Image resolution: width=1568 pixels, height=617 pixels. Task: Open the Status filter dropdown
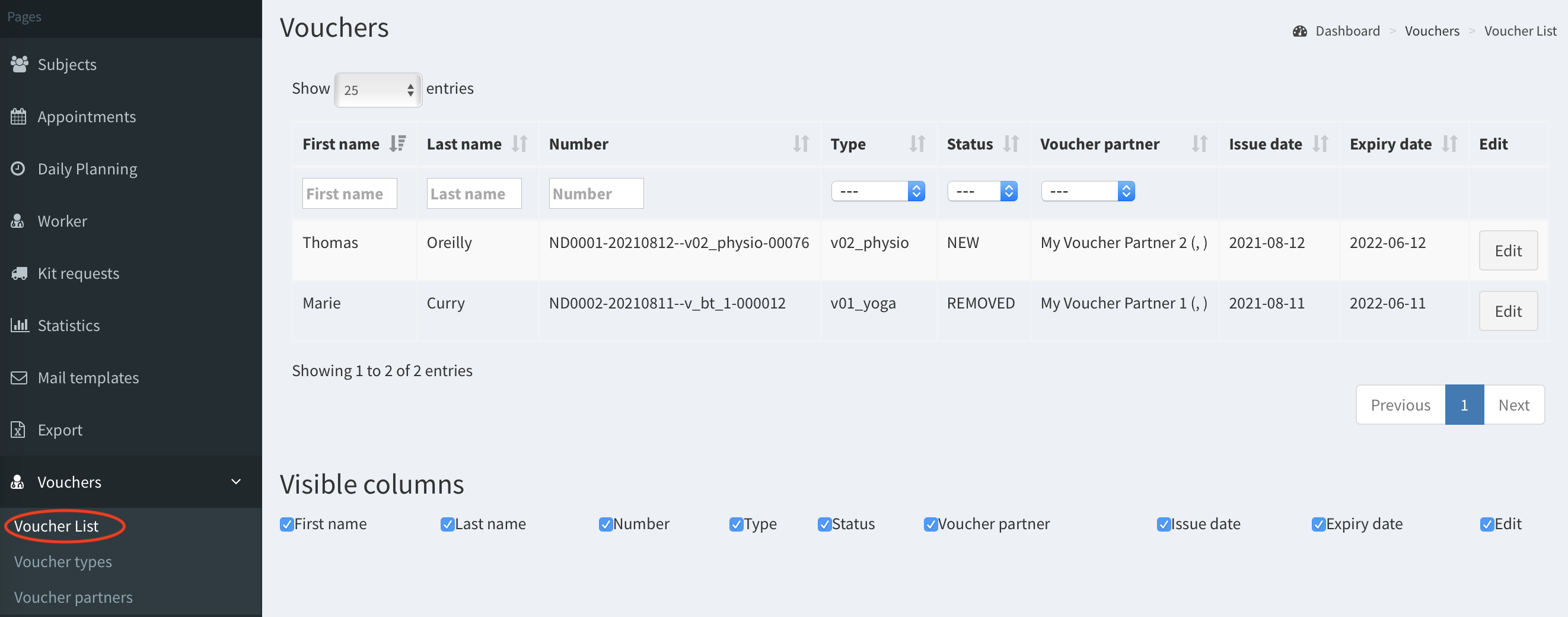(x=981, y=191)
